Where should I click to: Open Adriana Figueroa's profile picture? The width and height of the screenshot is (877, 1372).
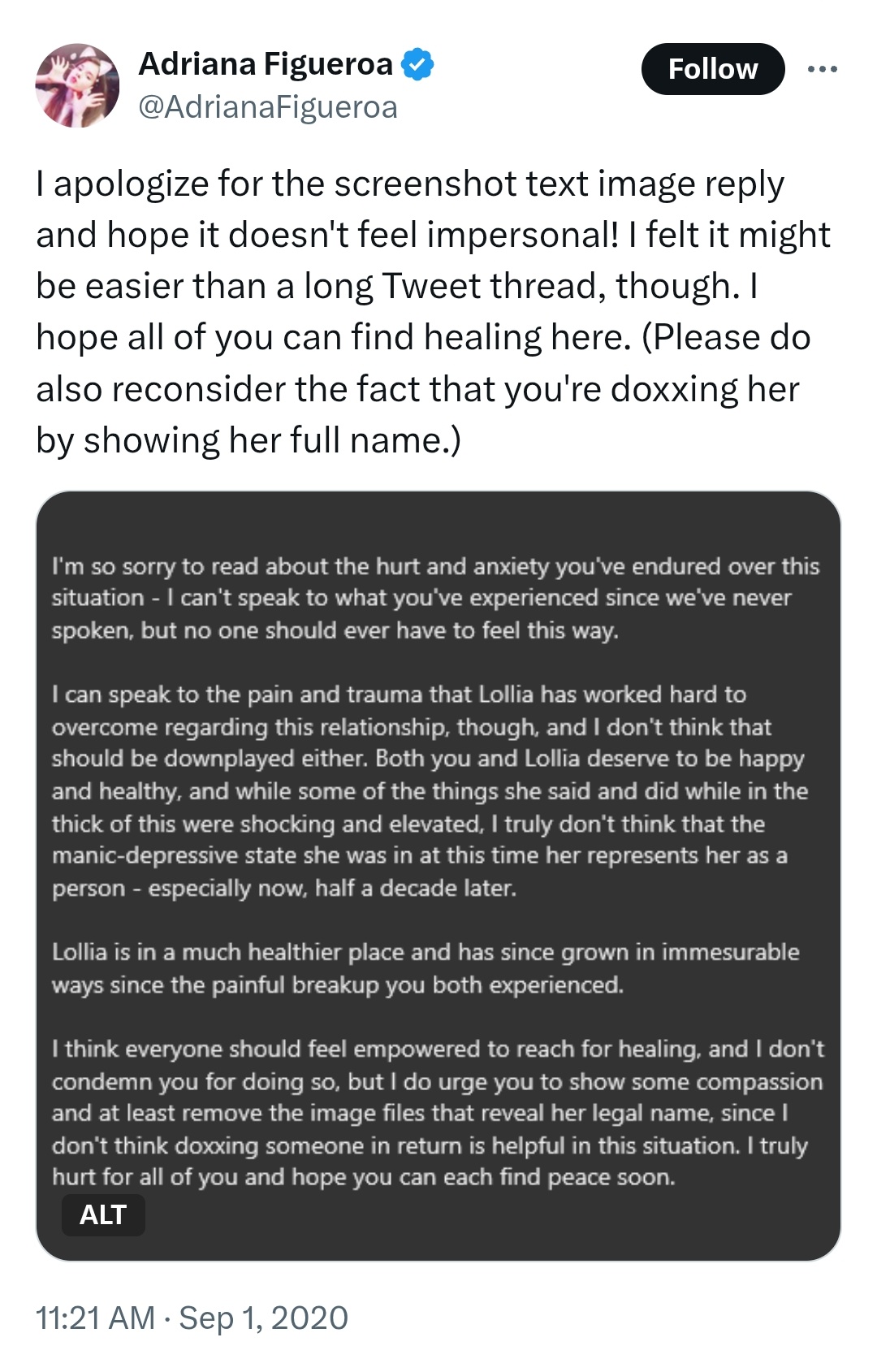coord(77,85)
